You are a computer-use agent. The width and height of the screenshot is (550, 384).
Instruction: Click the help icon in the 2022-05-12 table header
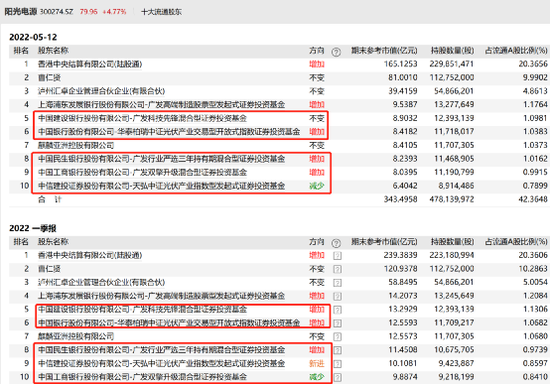[x=336, y=52]
